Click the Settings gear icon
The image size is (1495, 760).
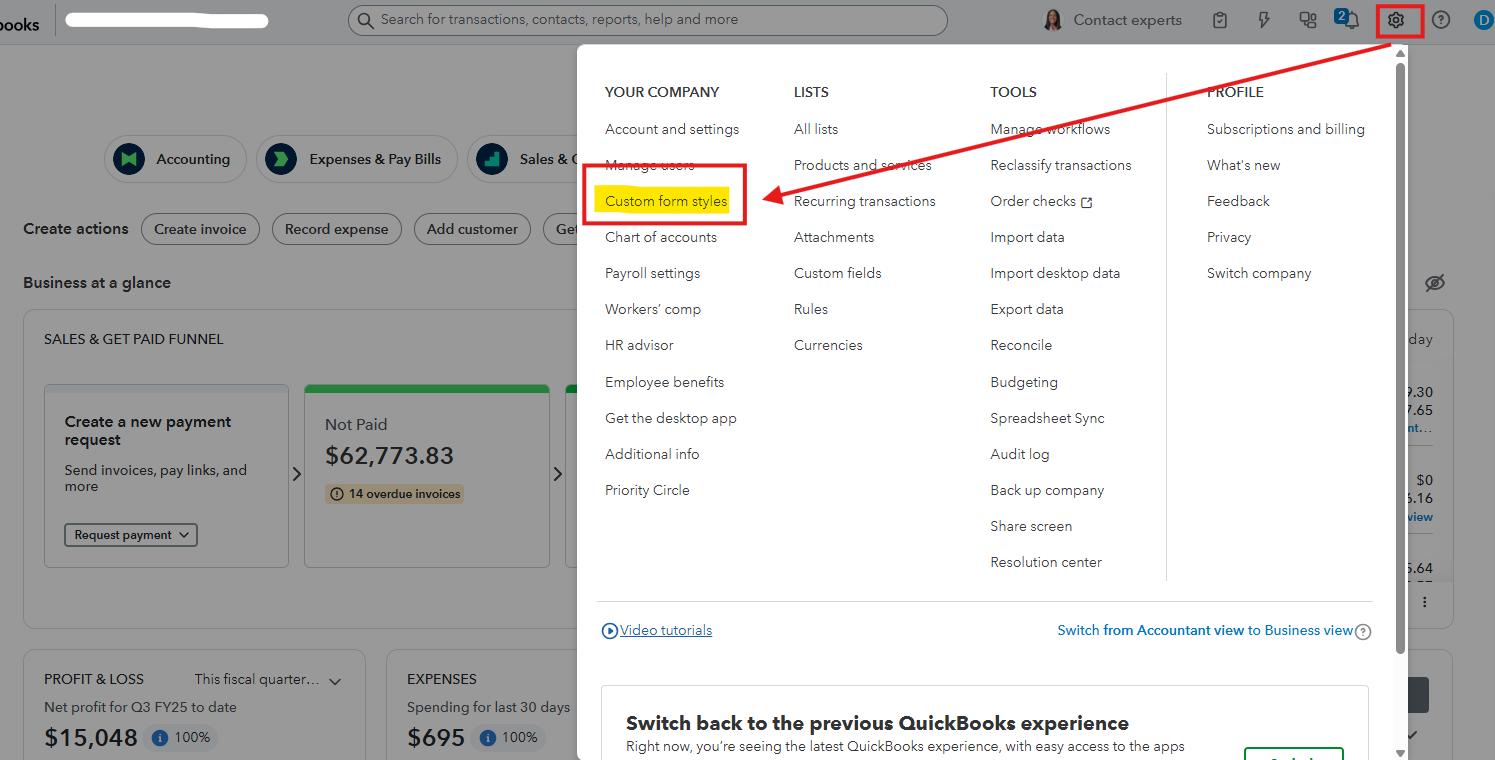pos(1397,20)
